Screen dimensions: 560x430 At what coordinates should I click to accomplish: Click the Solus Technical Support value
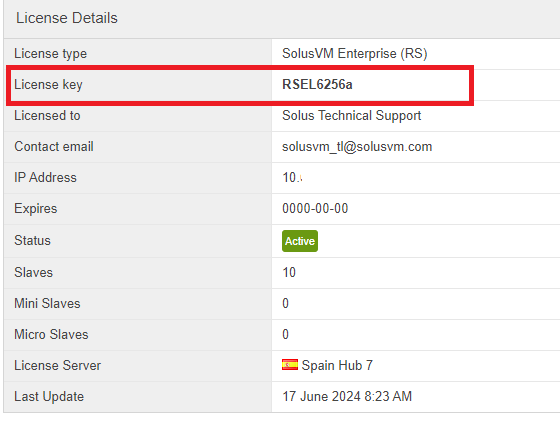point(351,116)
